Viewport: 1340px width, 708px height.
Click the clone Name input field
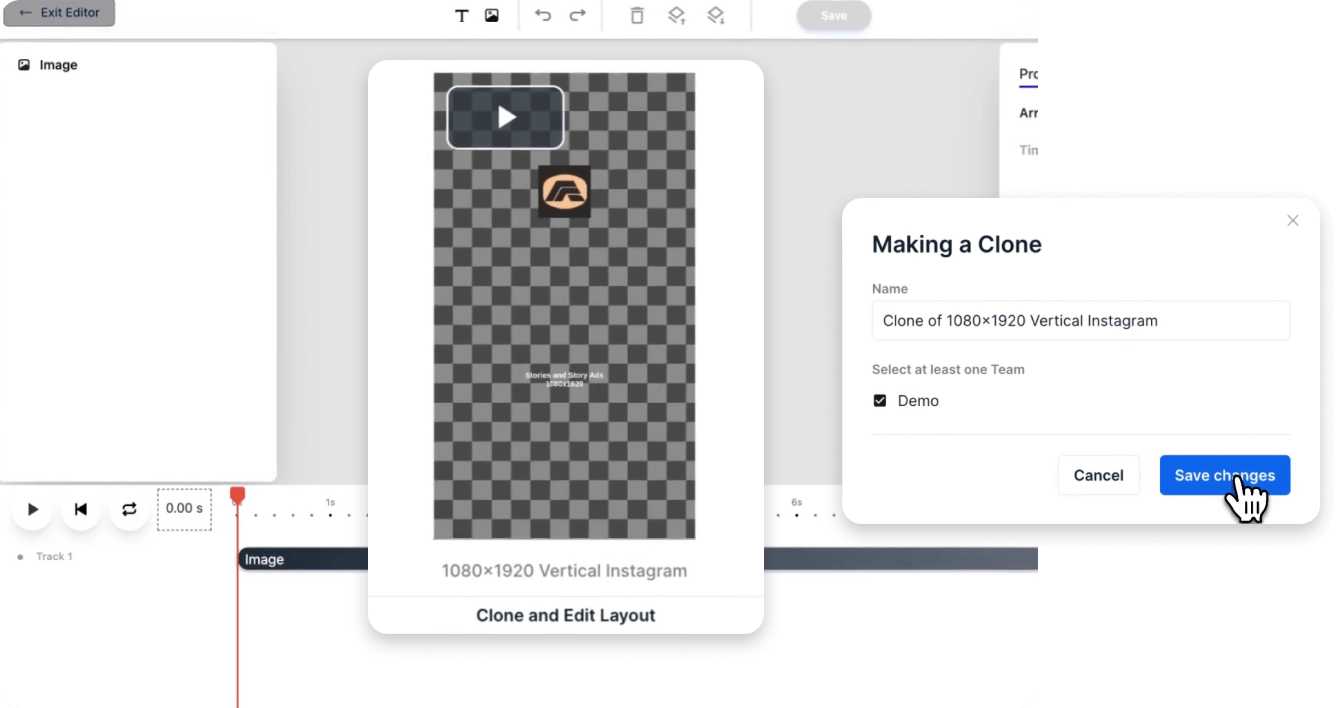[x=1080, y=321]
